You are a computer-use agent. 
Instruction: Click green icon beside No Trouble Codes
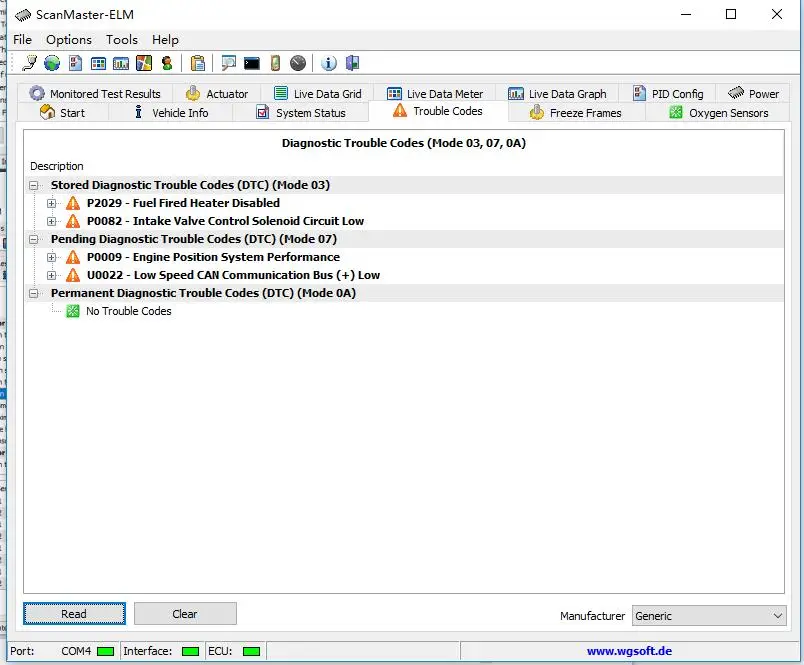tap(73, 311)
